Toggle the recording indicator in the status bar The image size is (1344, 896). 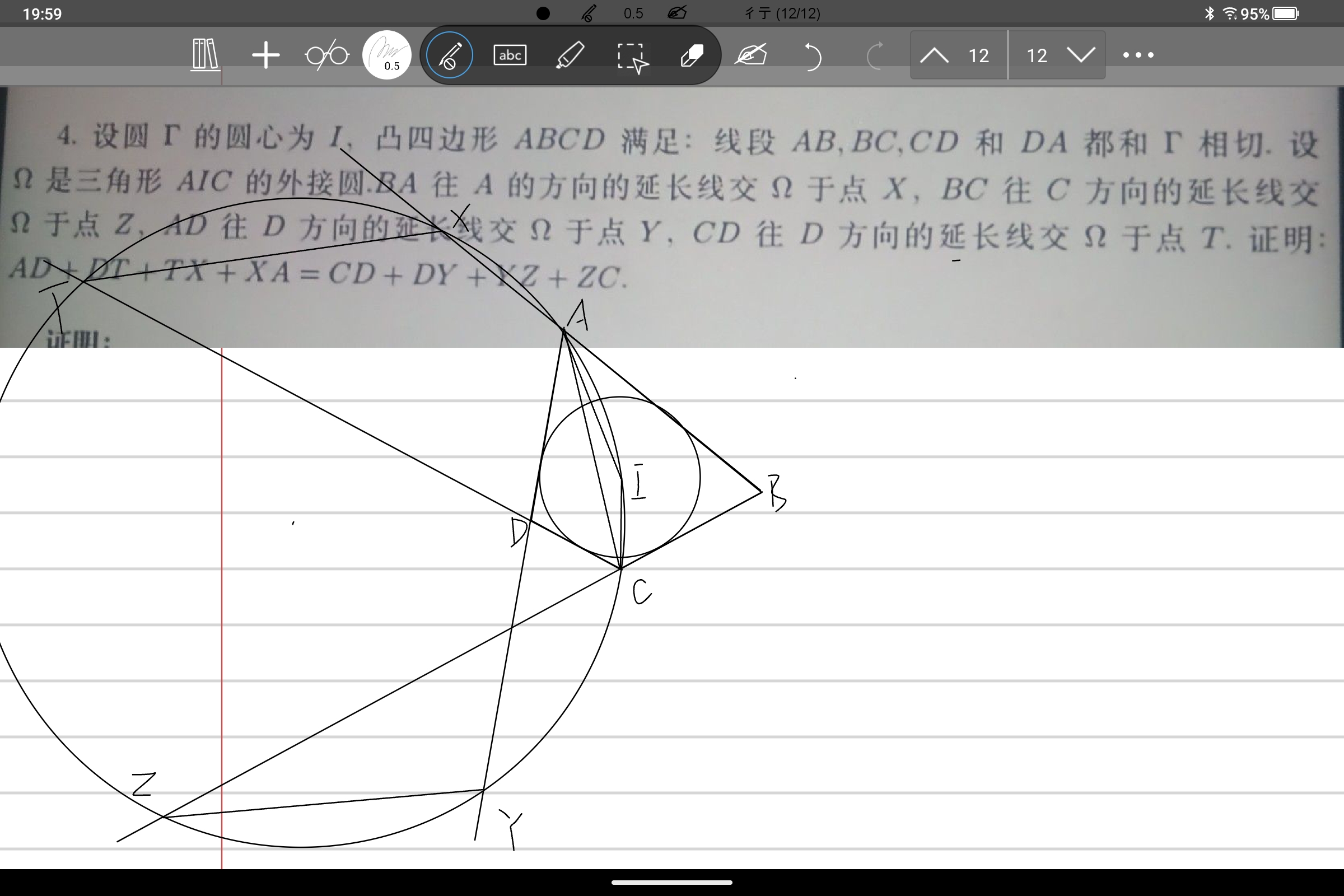pos(543,12)
